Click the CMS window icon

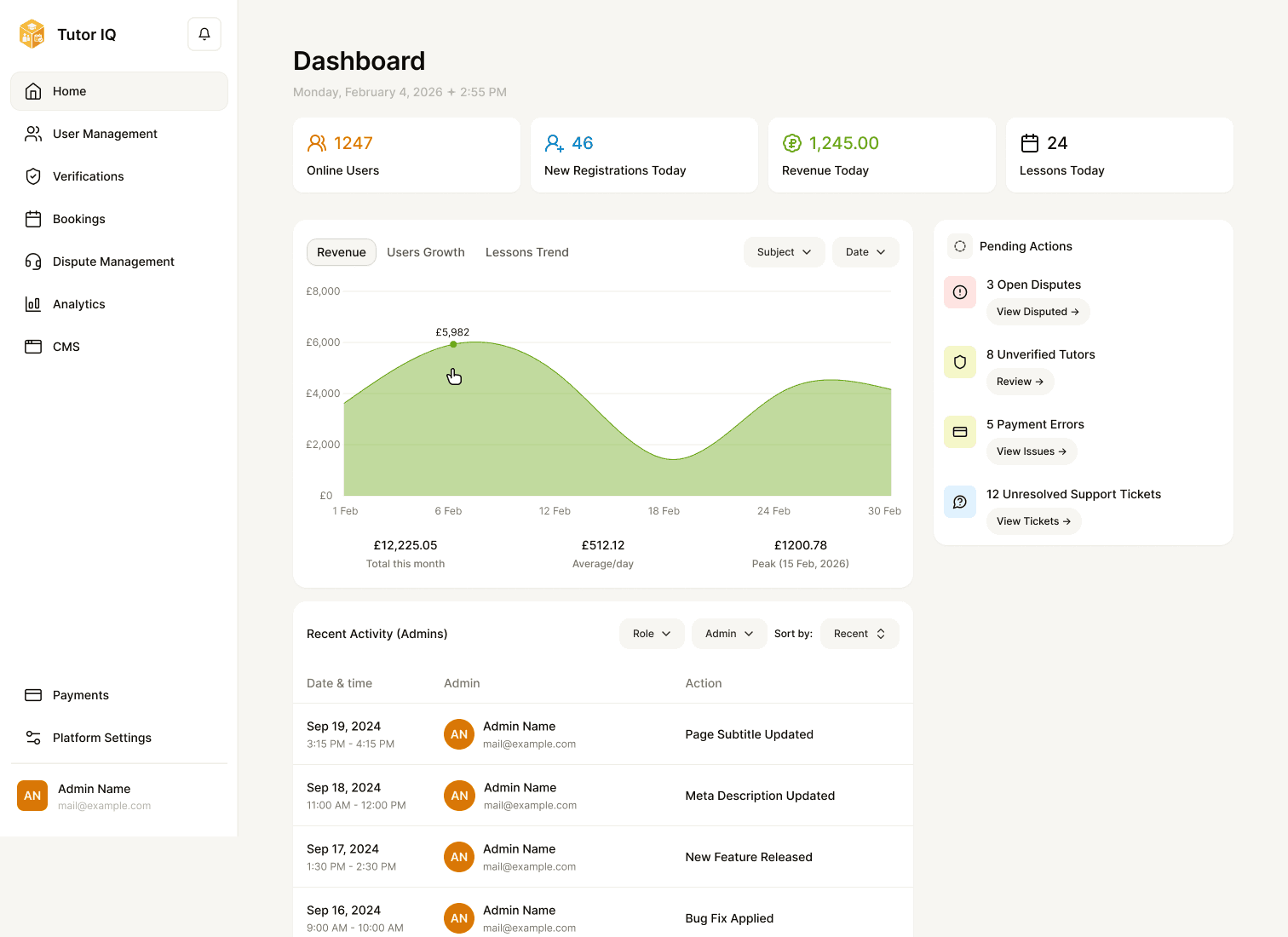33,347
